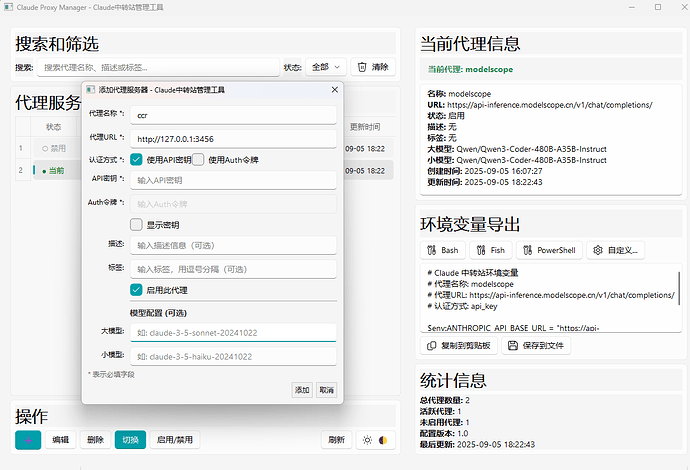
Task: Export environment variables for Bash
Action: 443,250
